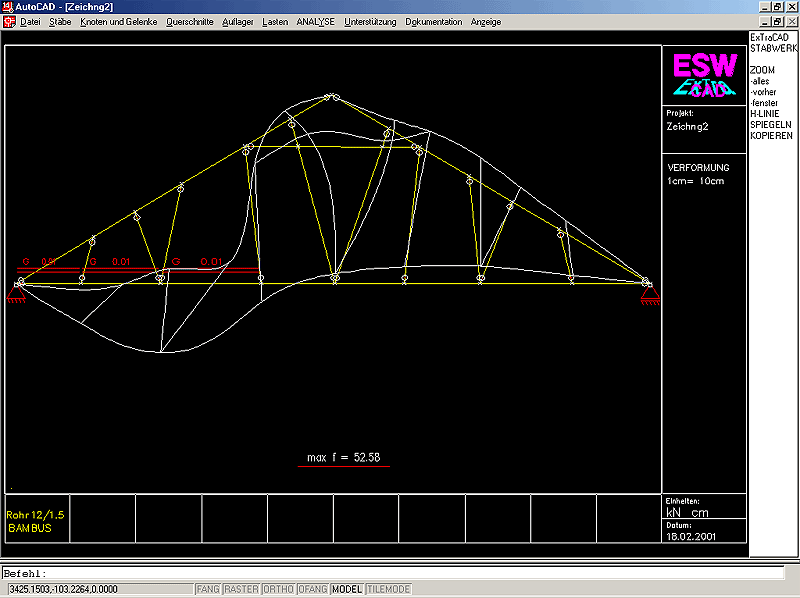Open the Querschnitte menu
The image size is (800, 598).
[190, 22]
